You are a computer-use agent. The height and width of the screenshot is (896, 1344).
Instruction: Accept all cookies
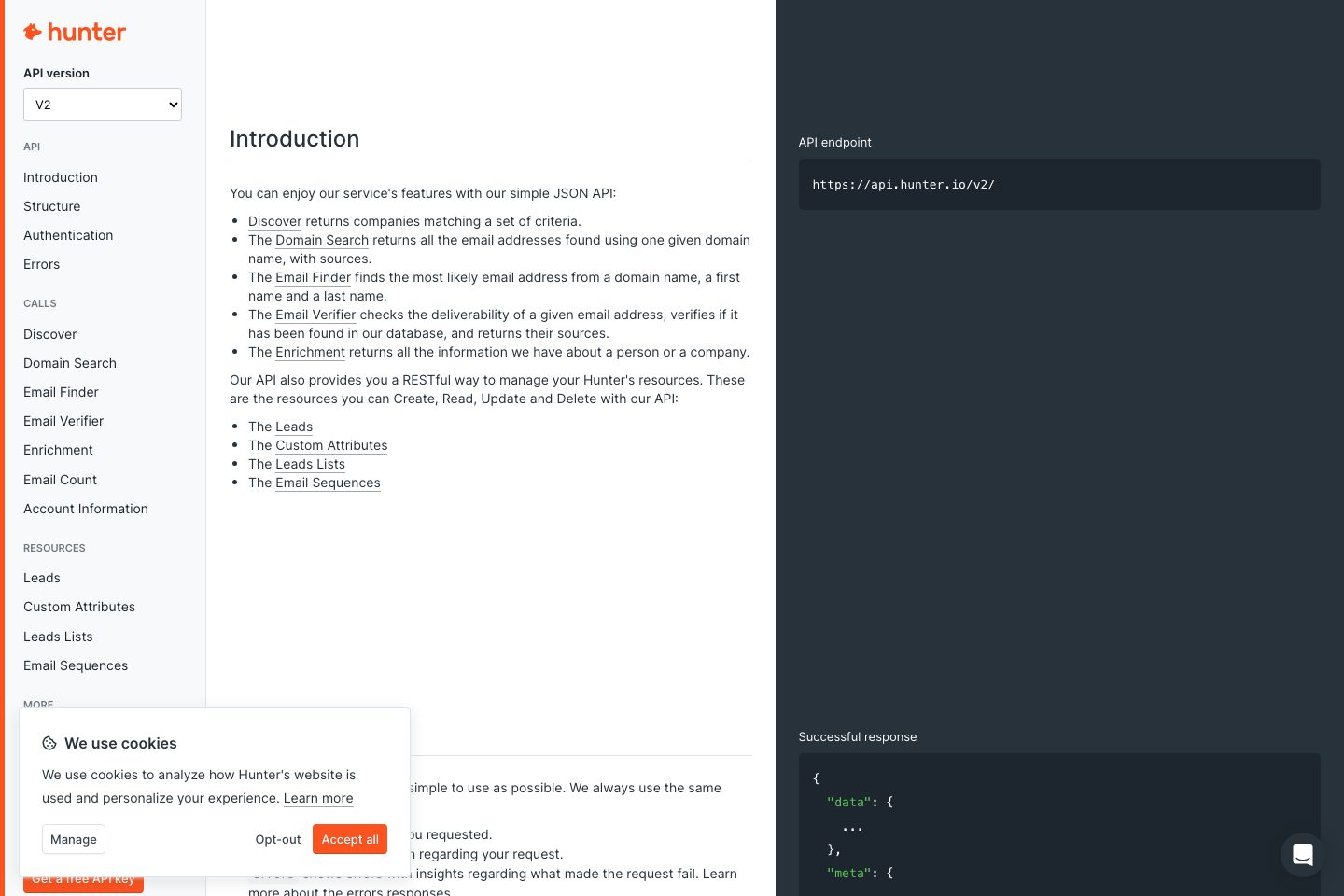coord(349,839)
